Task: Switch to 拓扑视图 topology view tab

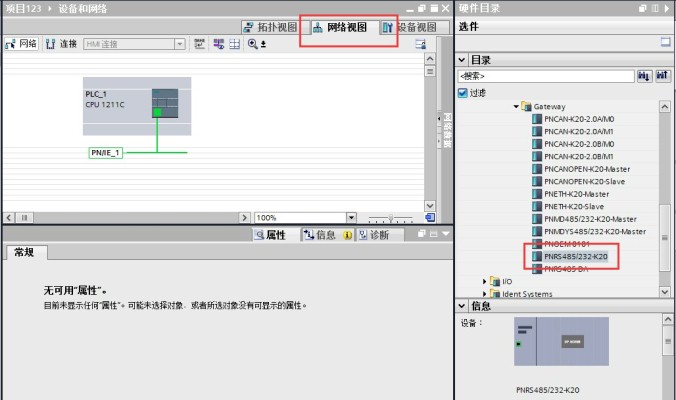Action: pyautogui.click(x=270, y=27)
